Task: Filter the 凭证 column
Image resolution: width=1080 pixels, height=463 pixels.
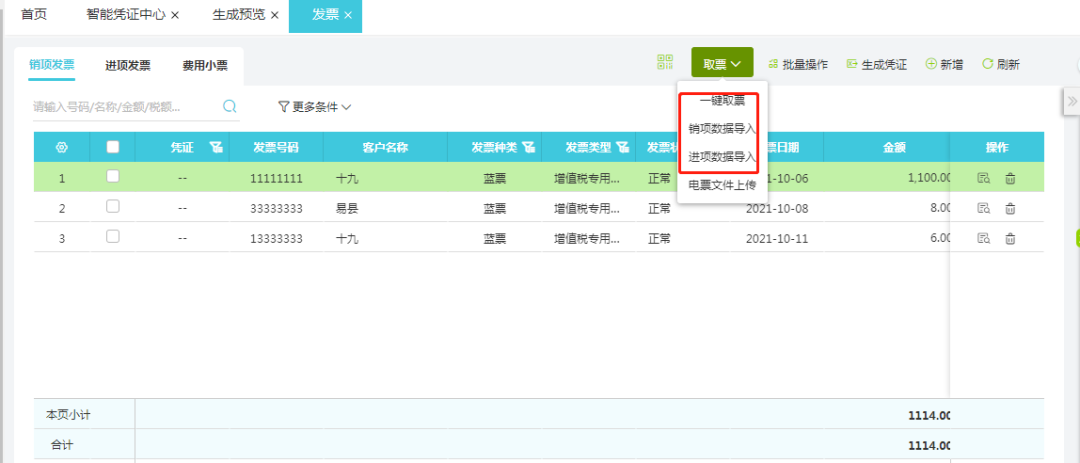Action: coord(216,147)
